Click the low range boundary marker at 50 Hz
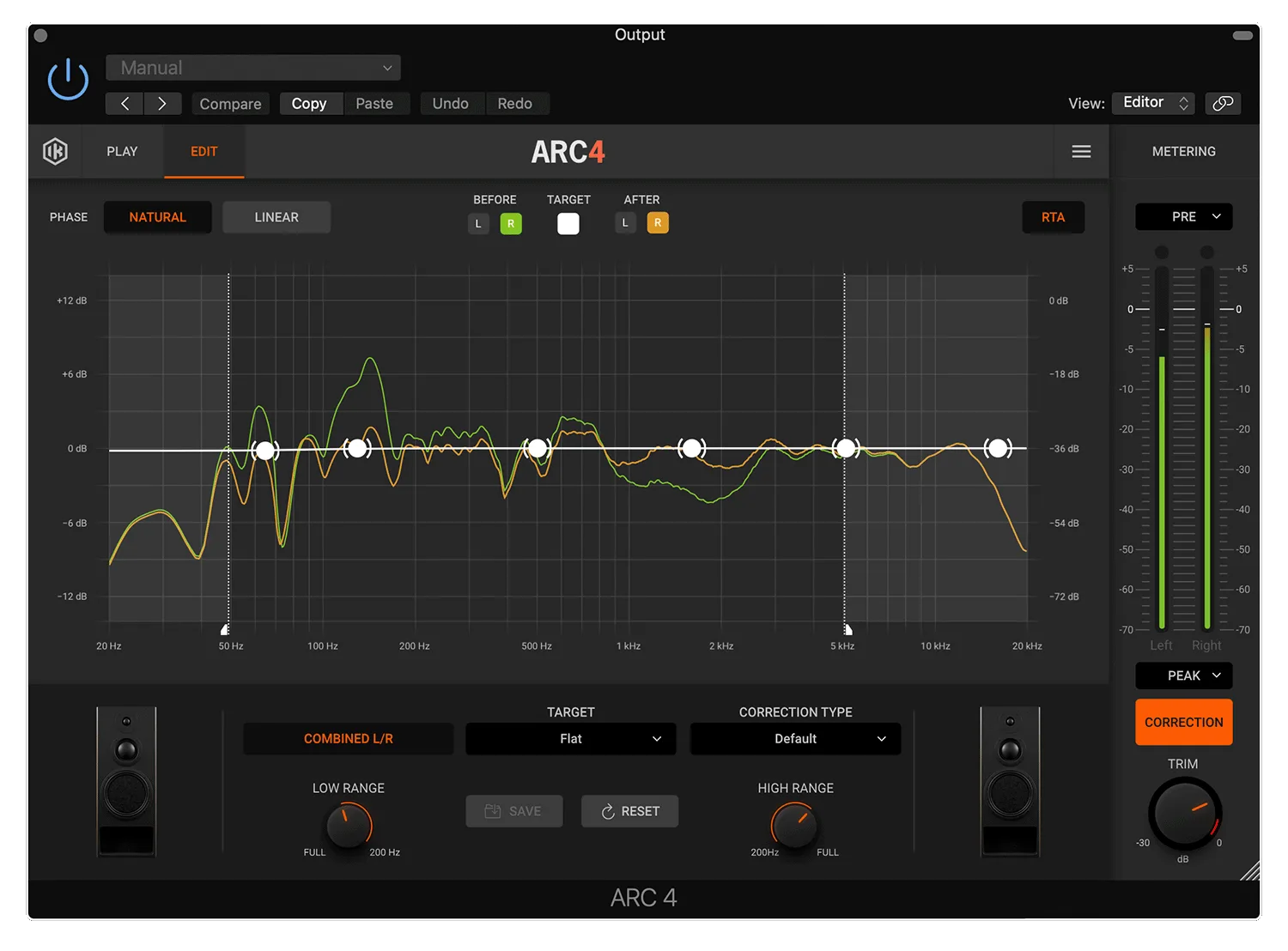The image size is (1288, 951). tap(226, 629)
